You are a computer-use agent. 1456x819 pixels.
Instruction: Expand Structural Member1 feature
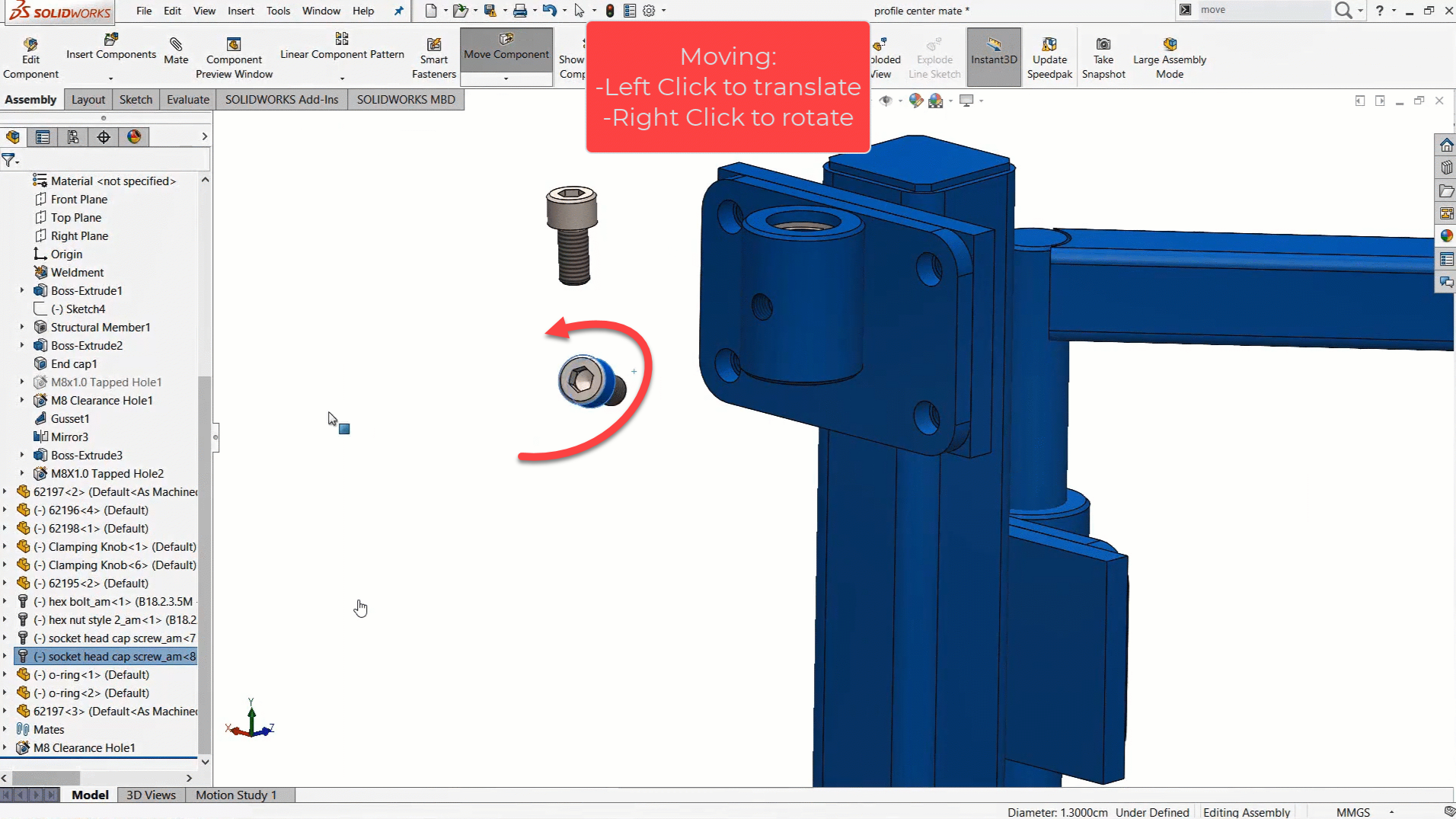pos(22,328)
